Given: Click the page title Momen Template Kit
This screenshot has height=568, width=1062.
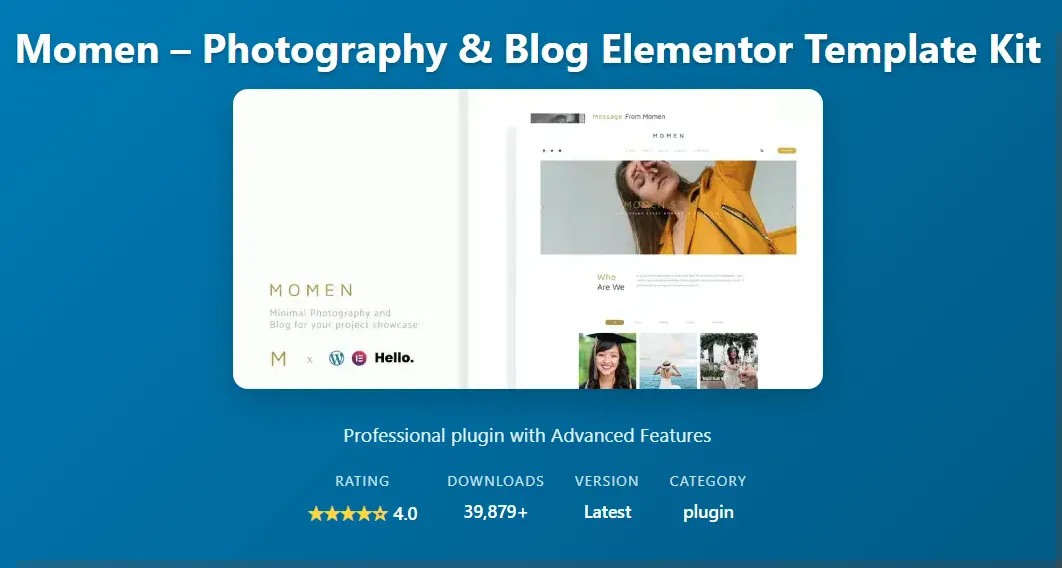Looking at the screenshot, I should coord(530,48).
